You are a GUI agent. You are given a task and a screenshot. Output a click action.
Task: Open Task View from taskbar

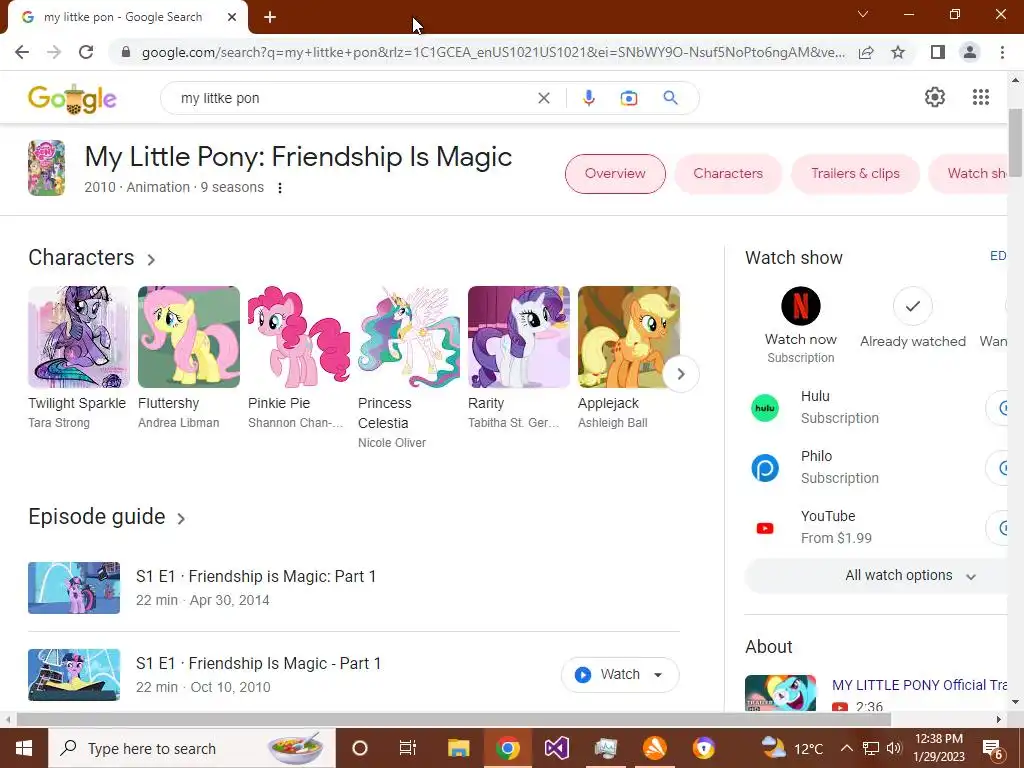click(408, 748)
